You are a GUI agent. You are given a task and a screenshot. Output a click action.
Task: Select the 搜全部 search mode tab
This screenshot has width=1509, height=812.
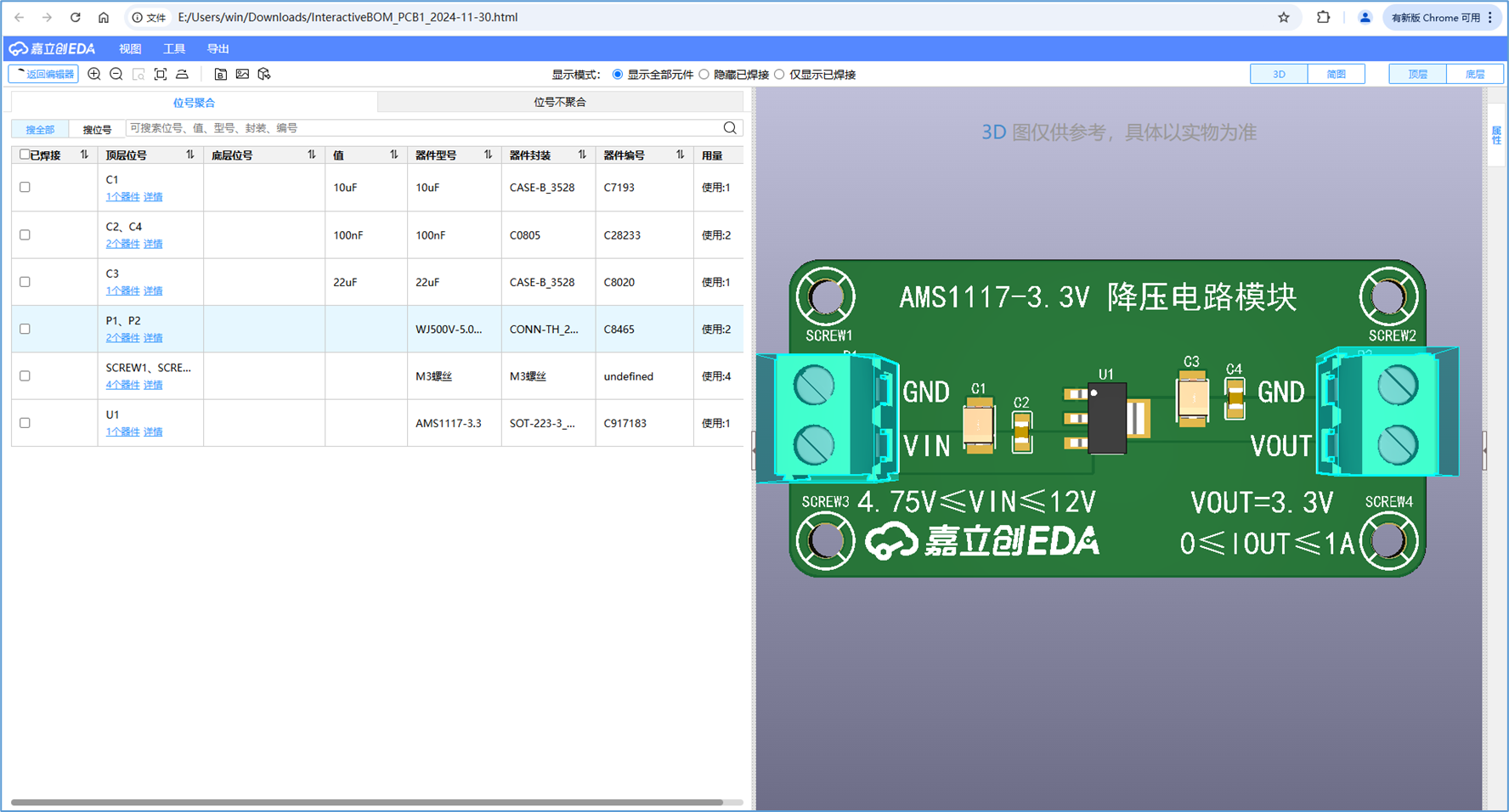pos(40,129)
